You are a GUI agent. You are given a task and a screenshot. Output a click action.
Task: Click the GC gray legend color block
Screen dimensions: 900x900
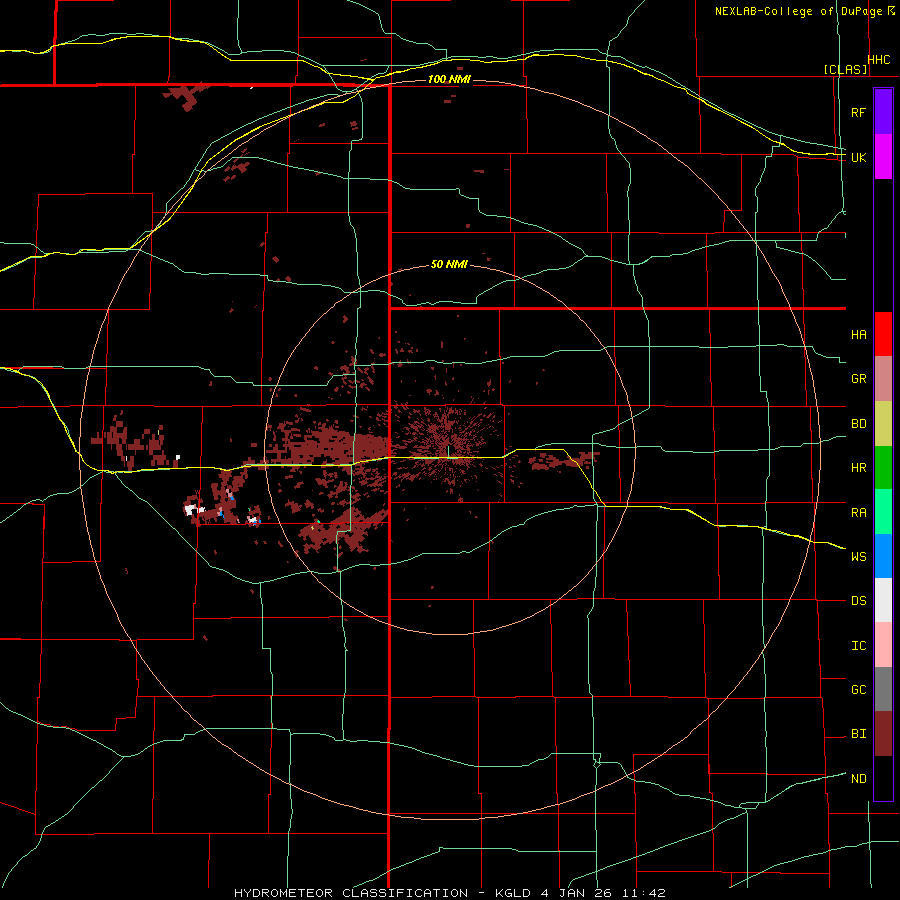pos(883,689)
